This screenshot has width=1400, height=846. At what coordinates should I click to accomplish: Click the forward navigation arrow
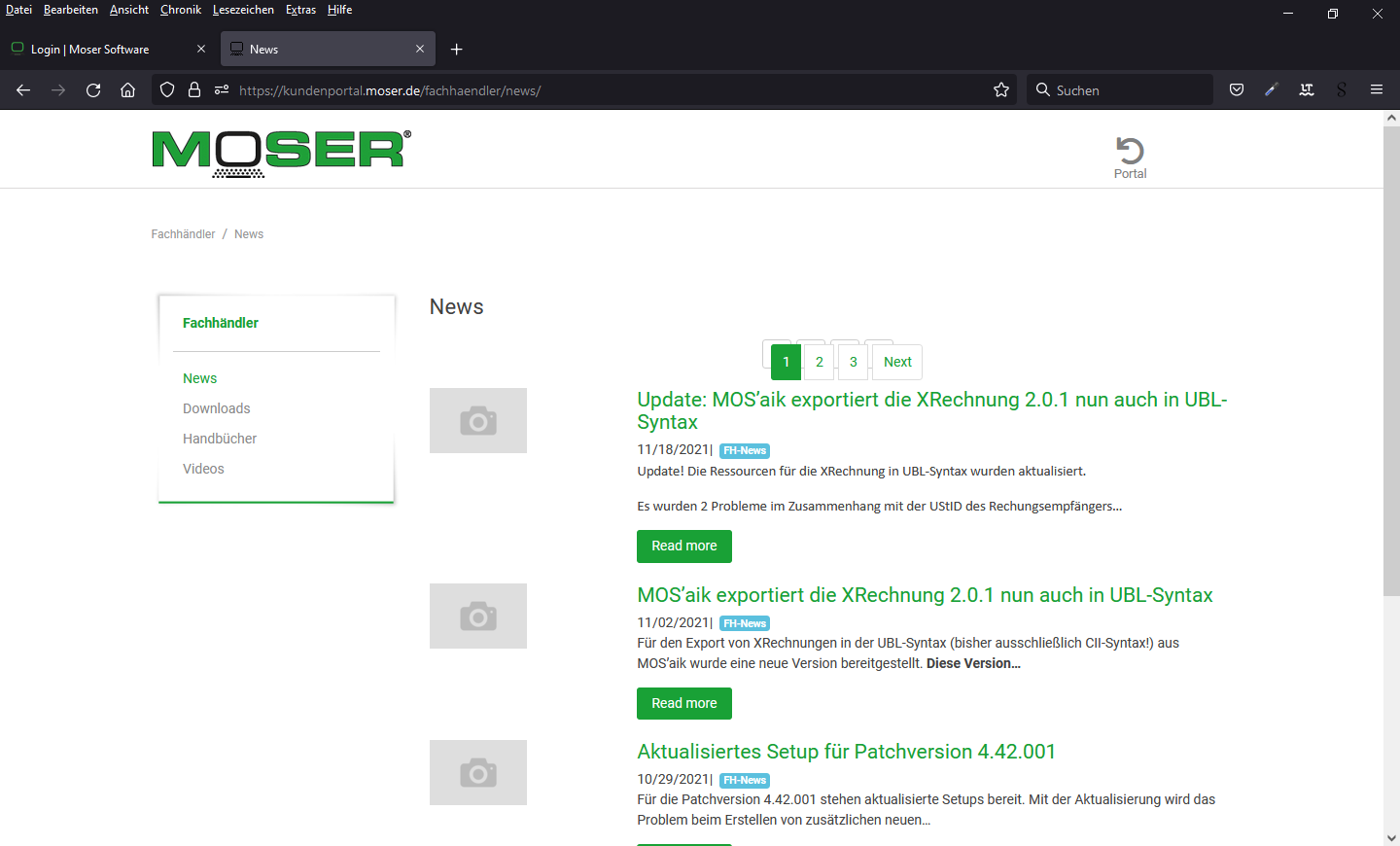coord(58,90)
